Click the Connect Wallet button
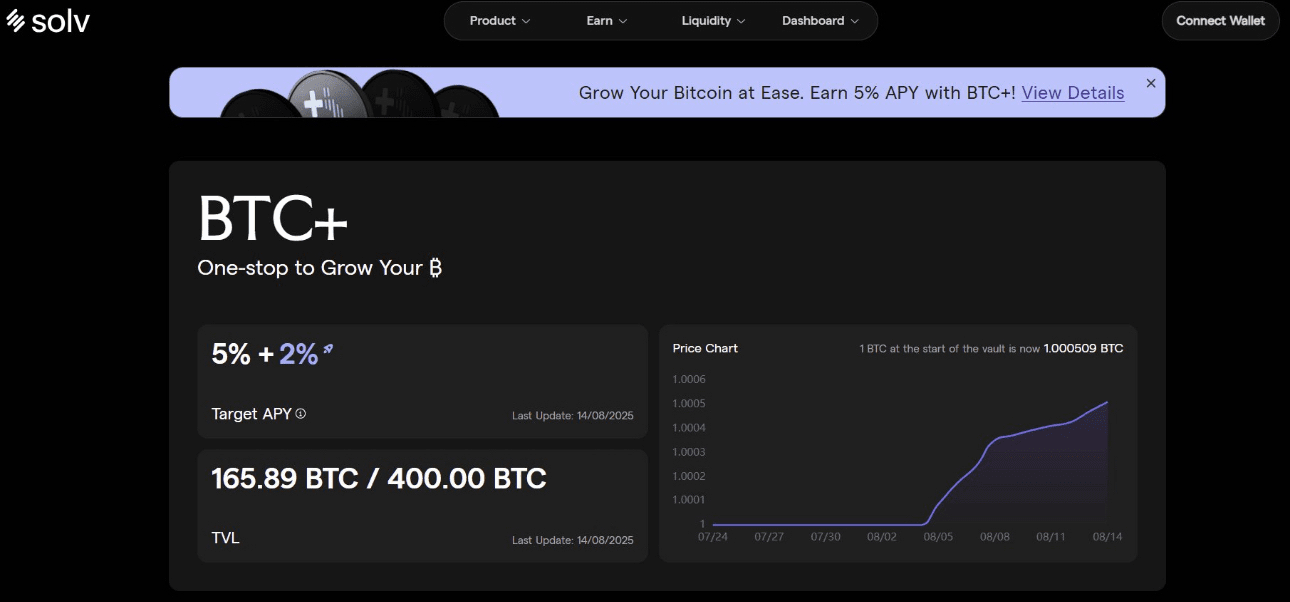The image size is (1290, 602). pos(1220,20)
